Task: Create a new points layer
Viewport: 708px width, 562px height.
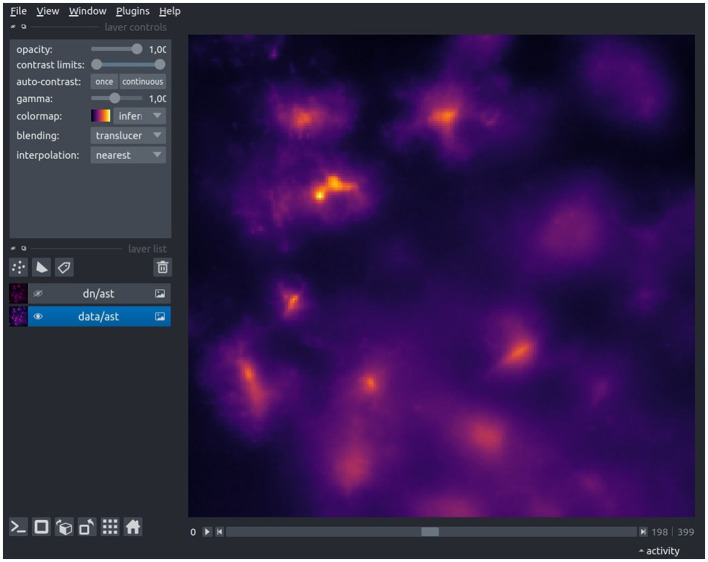Action: click(x=19, y=268)
